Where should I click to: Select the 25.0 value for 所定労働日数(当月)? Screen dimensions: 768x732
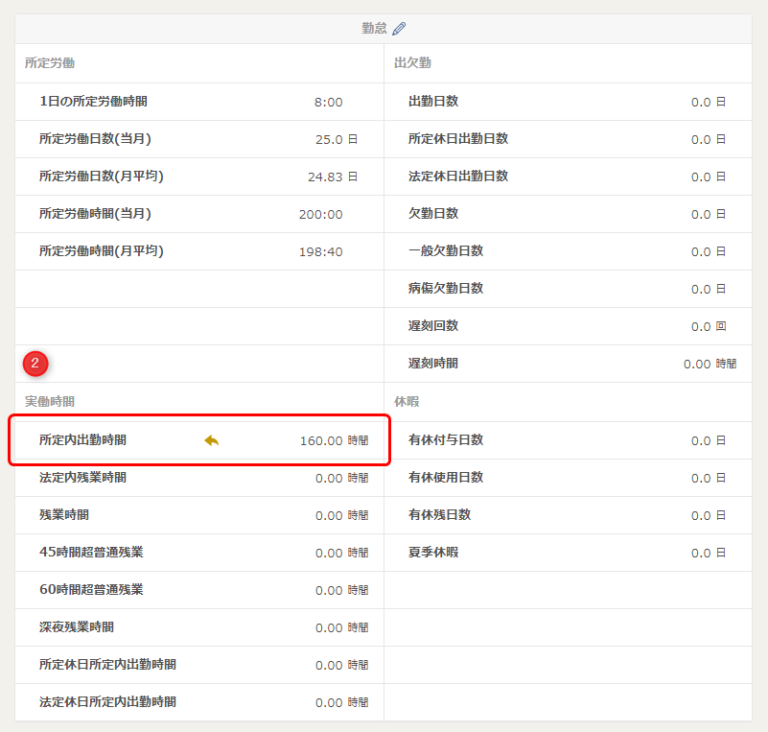click(329, 139)
